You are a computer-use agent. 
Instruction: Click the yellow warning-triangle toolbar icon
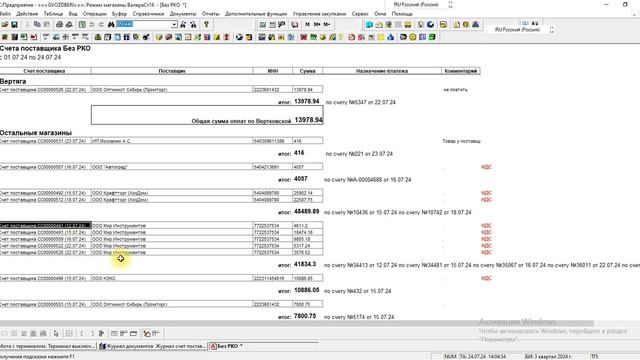(x=98, y=37)
